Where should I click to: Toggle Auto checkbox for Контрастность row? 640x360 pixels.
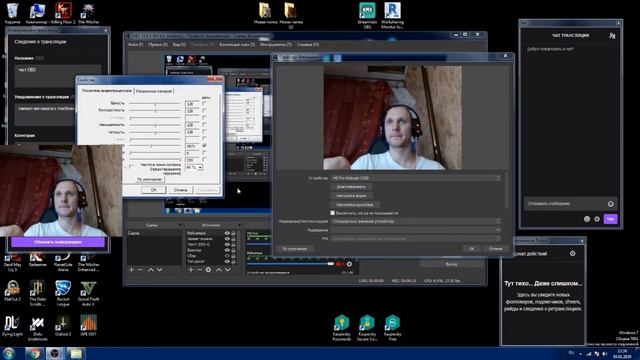pos(204,111)
